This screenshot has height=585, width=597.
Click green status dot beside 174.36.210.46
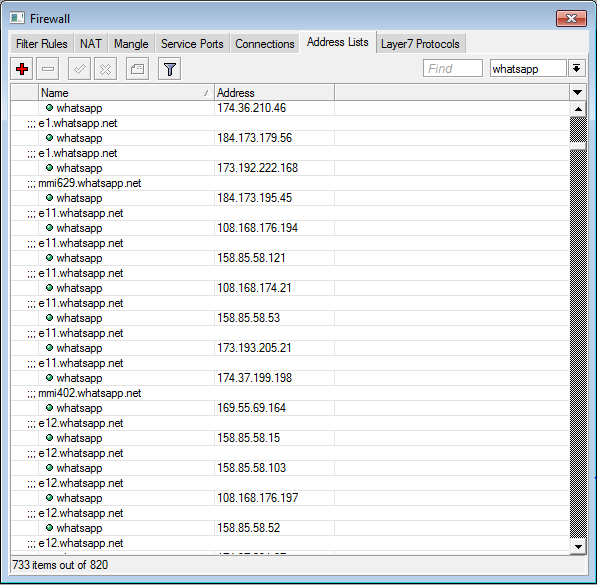[49, 108]
